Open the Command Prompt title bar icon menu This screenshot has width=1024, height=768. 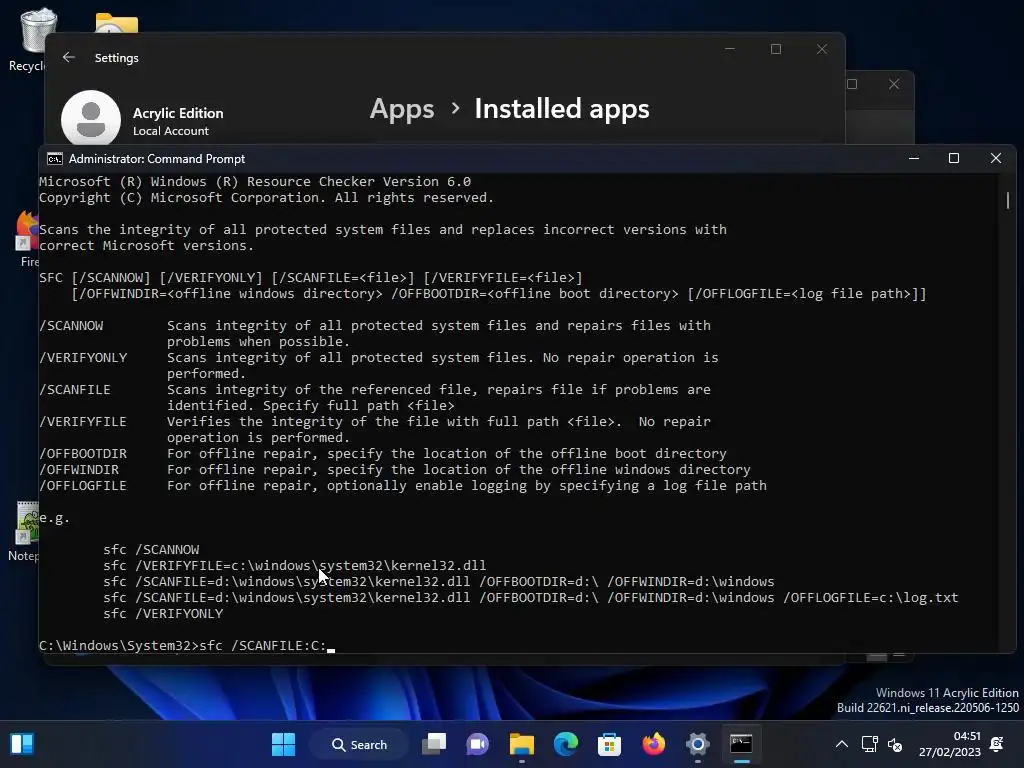[x=55, y=159]
